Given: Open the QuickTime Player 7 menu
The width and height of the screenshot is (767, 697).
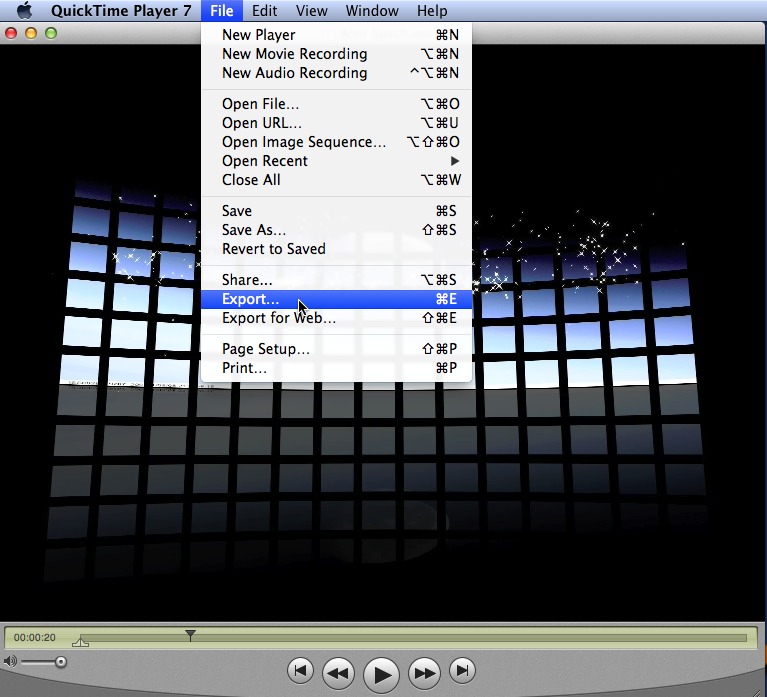Looking at the screenshot, I should point(121,10).
